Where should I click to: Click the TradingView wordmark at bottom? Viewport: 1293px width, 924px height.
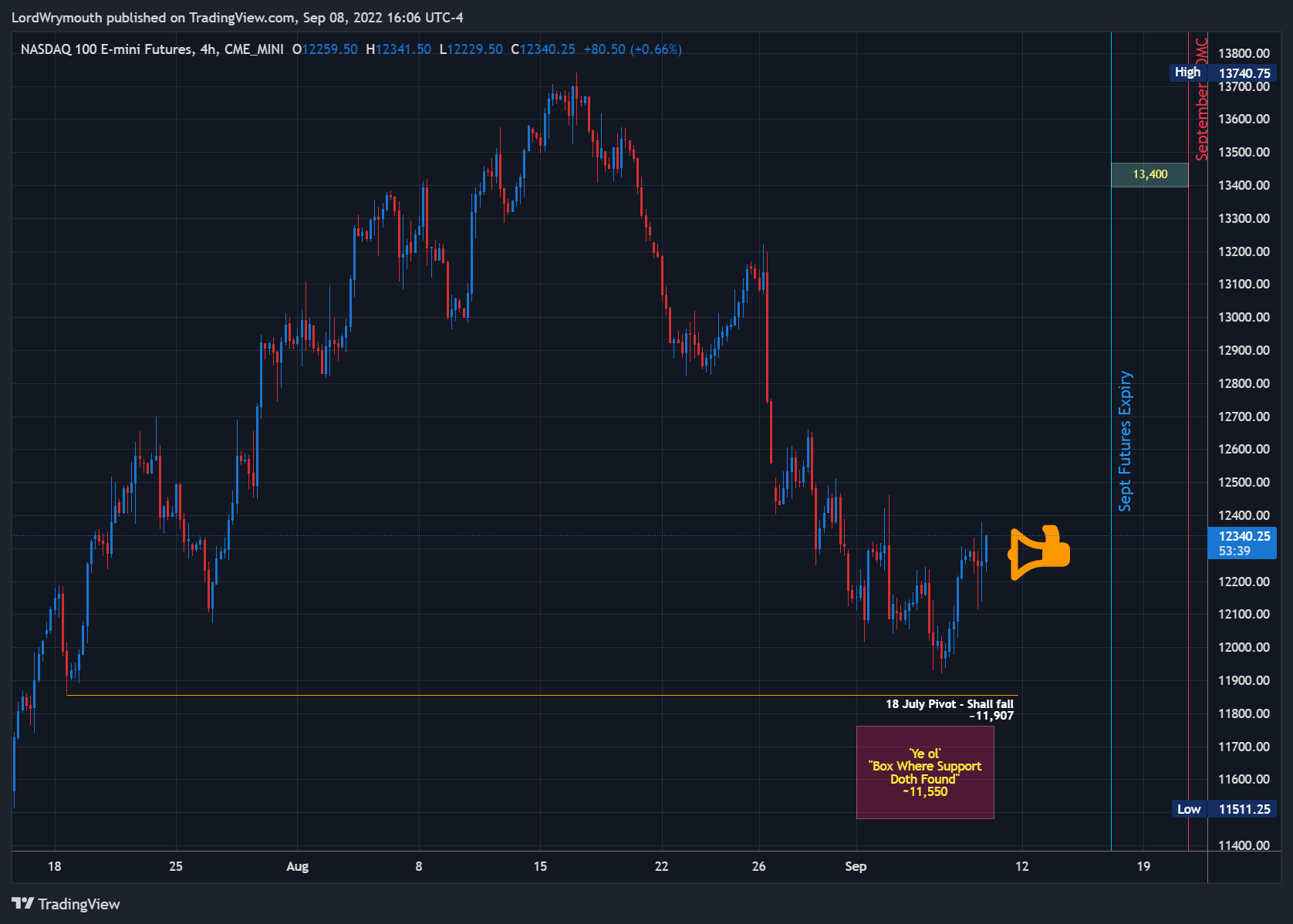79,904
